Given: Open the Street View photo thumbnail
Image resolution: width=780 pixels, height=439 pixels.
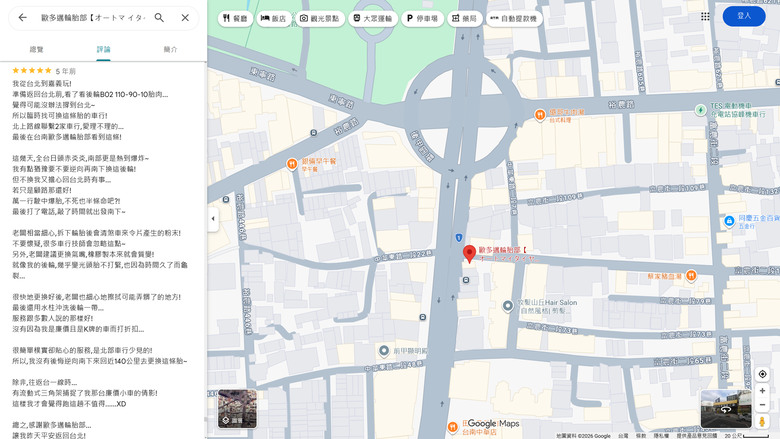Looking at the screenshot, I should (x=726, y=409).
